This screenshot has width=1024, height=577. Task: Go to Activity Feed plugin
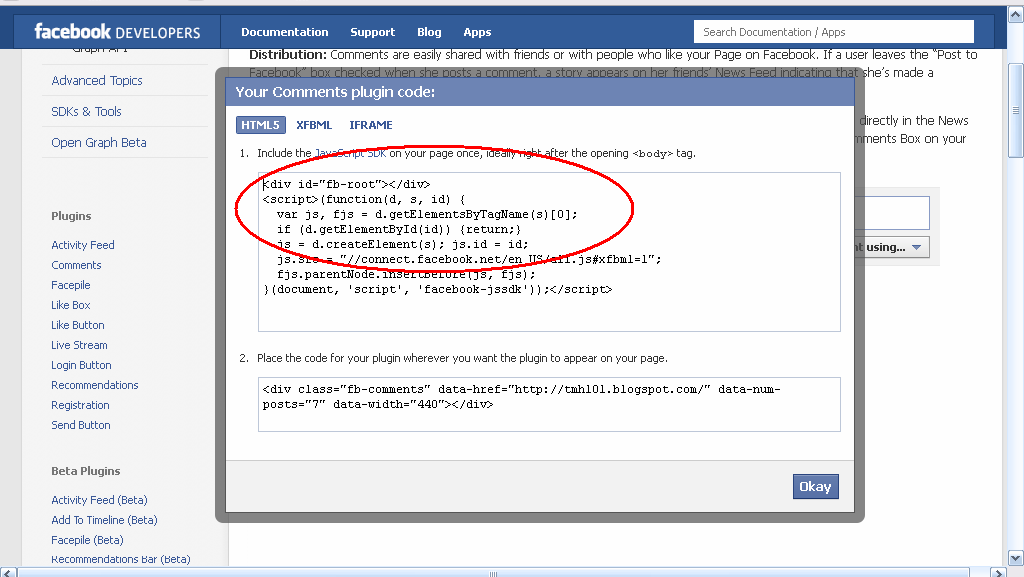pyautogui.click(x=83, y=245)
